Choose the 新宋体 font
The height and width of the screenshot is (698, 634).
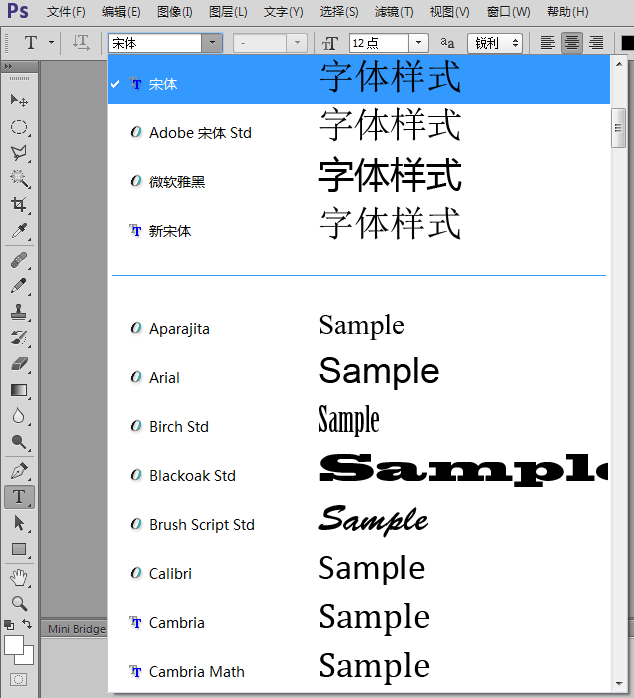coord(359,226)
